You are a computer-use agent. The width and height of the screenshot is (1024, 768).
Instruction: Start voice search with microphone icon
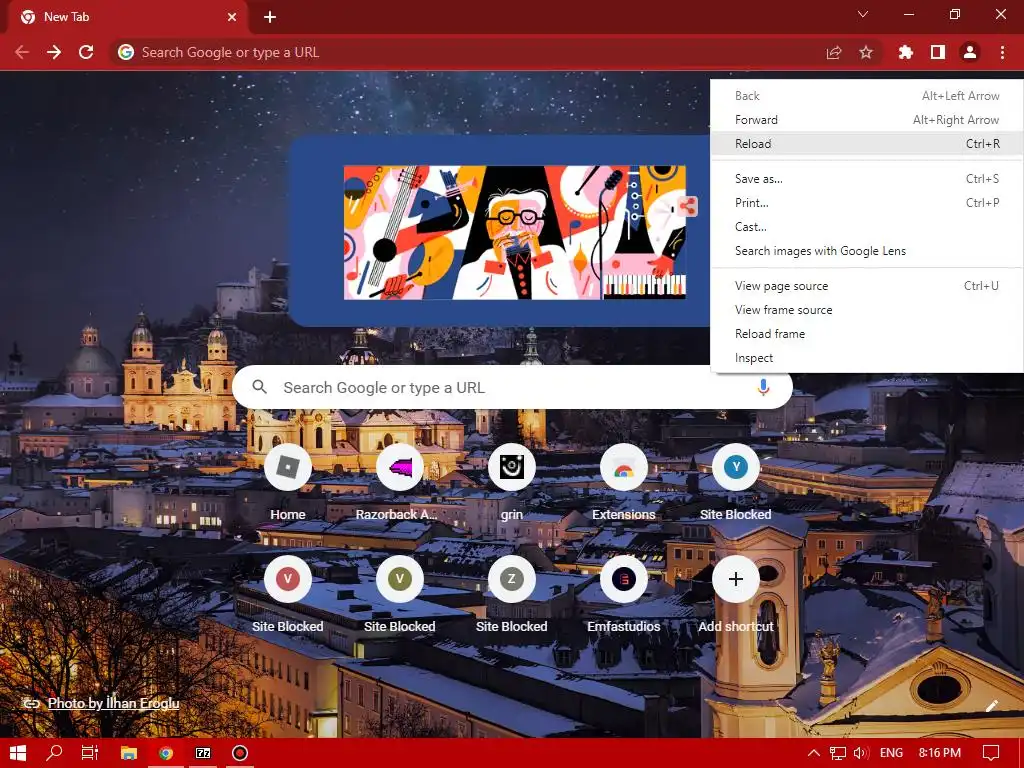click(x=763, y=387)
